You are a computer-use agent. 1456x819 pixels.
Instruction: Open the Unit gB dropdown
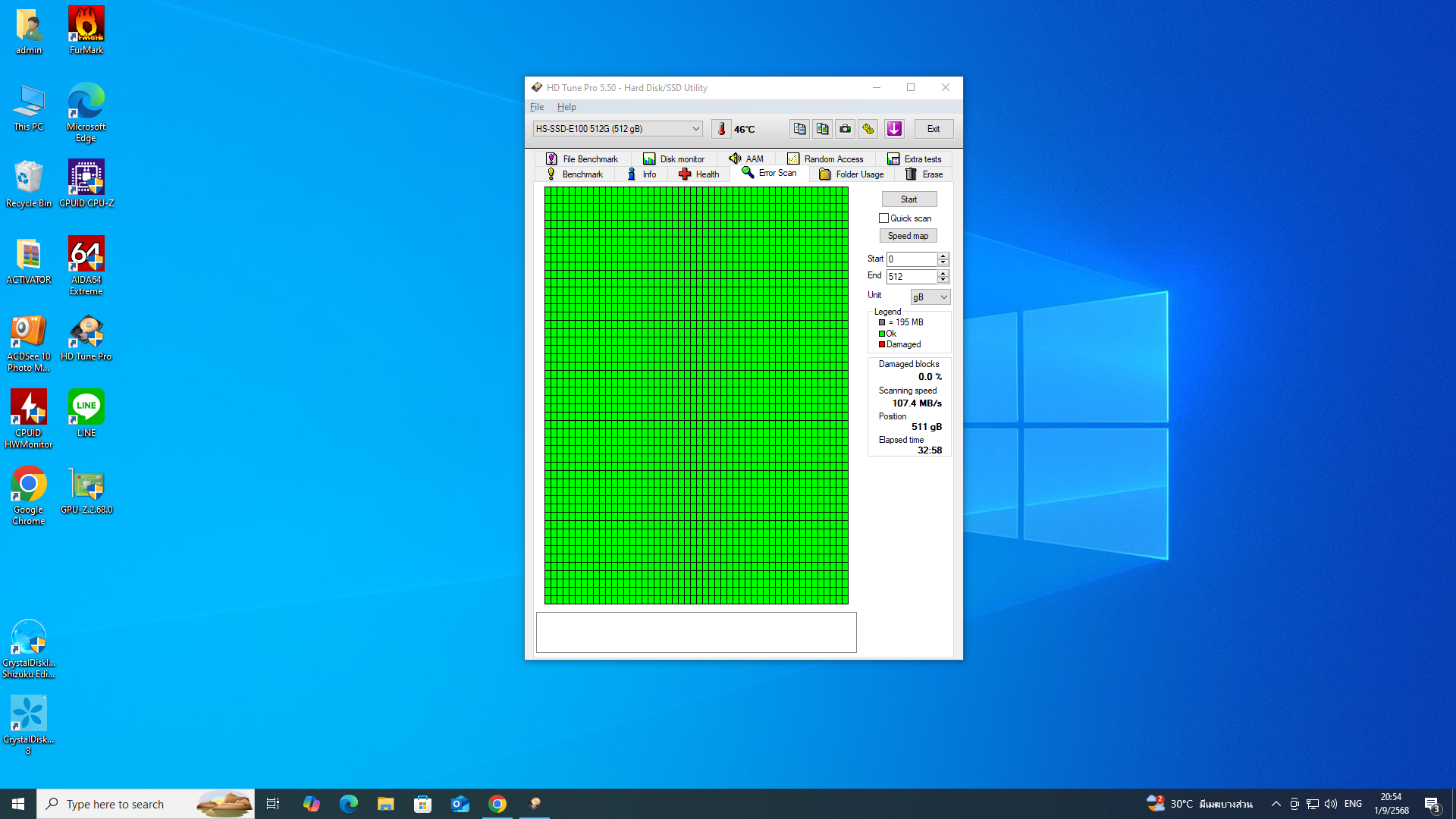(x=930, y=297)
